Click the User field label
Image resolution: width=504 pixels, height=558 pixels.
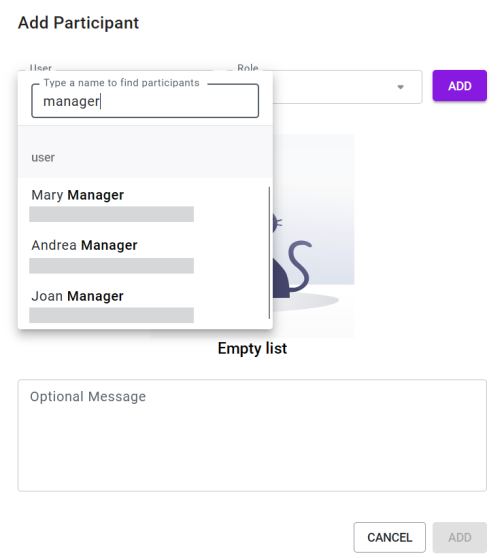pos(41,68)
